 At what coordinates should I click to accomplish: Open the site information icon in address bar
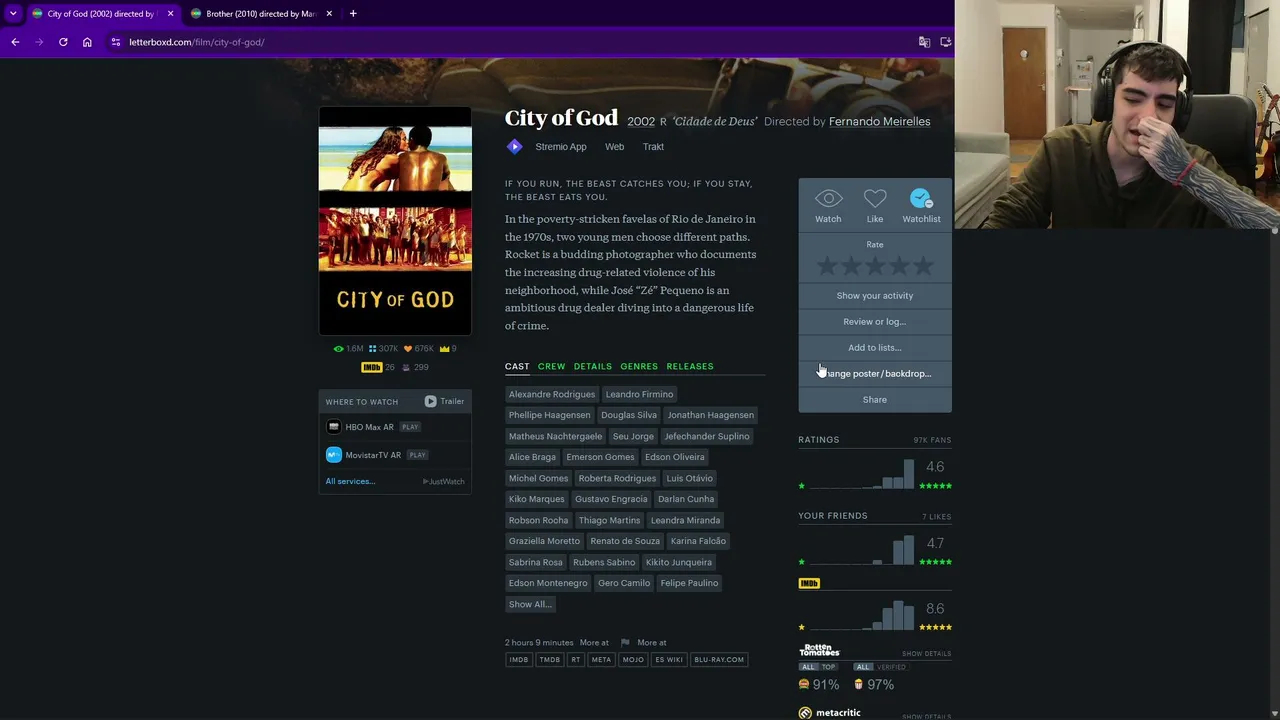point(116,42)
